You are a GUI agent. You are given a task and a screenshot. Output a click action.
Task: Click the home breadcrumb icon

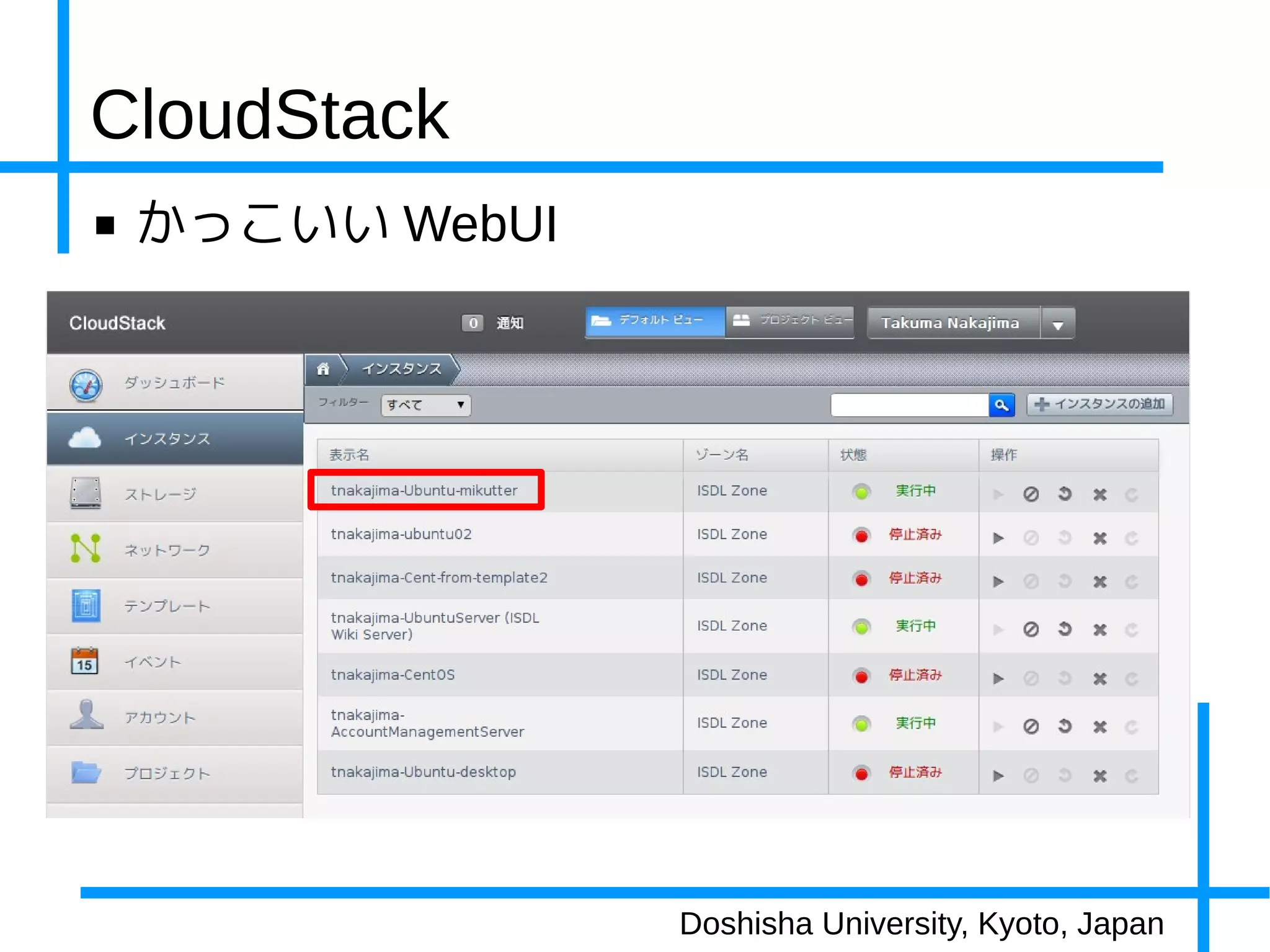click(323, 369)
